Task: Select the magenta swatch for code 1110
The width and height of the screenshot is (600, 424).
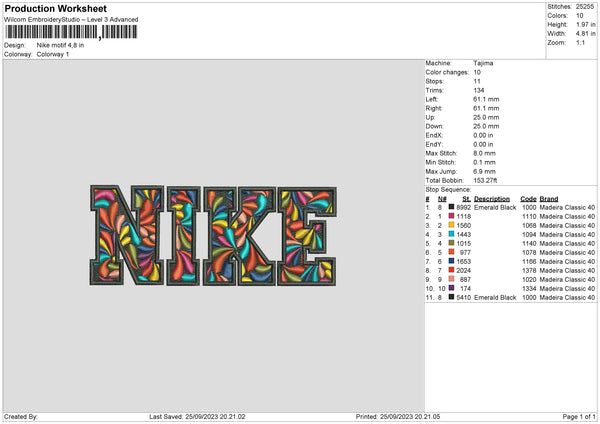Action: 451,216
